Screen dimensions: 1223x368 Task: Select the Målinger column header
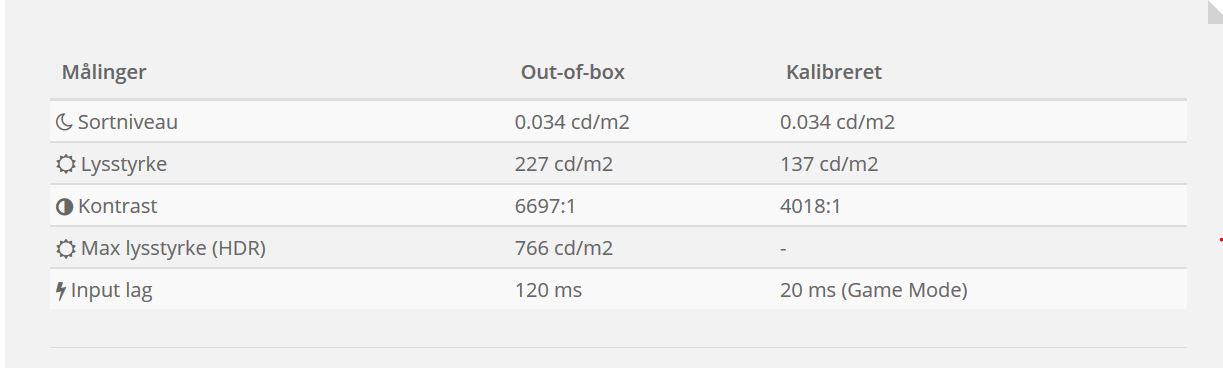click(104, 73)
